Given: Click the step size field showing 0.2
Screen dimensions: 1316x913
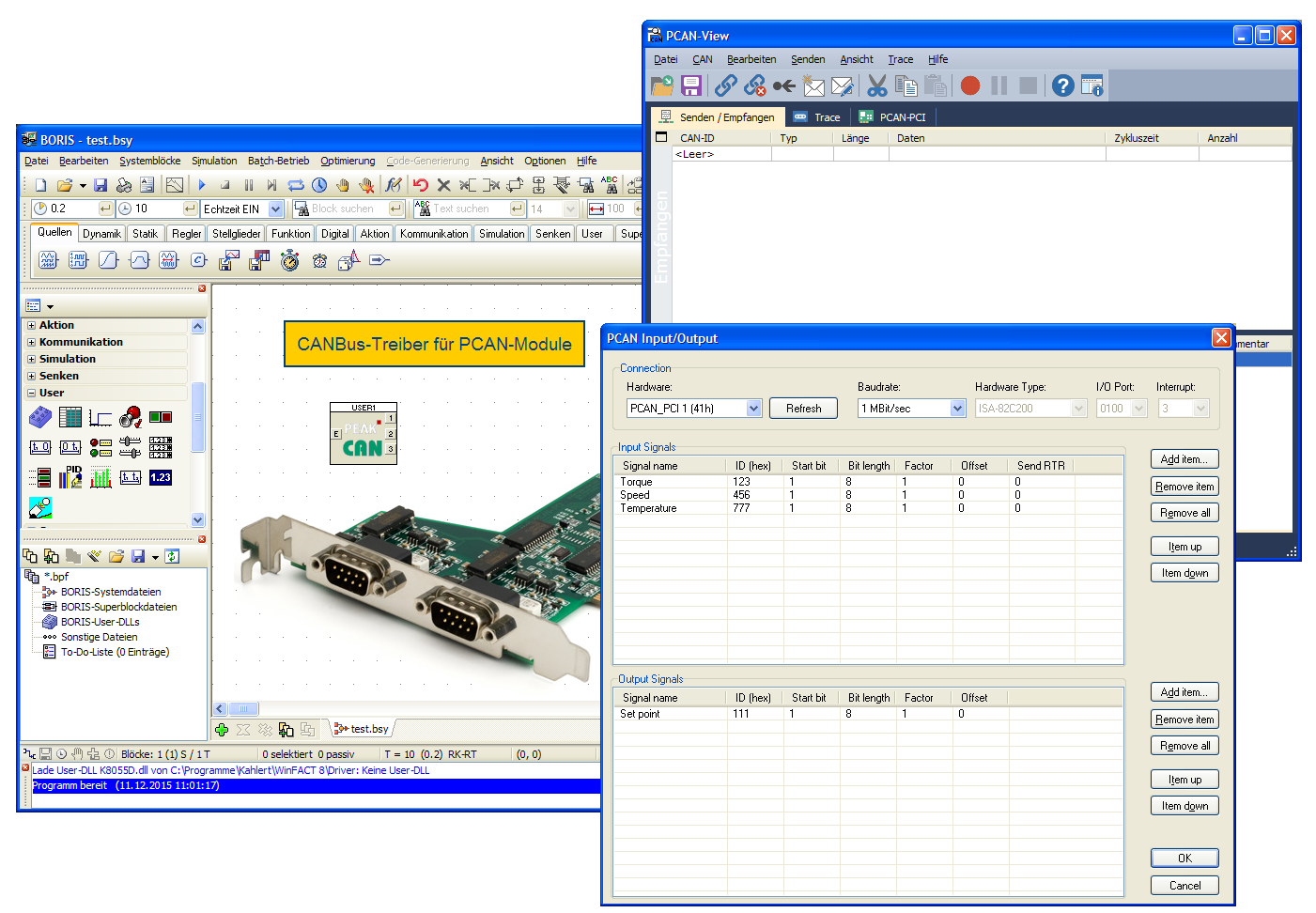Looking at the screenshot, I should (x=71, y=209).
